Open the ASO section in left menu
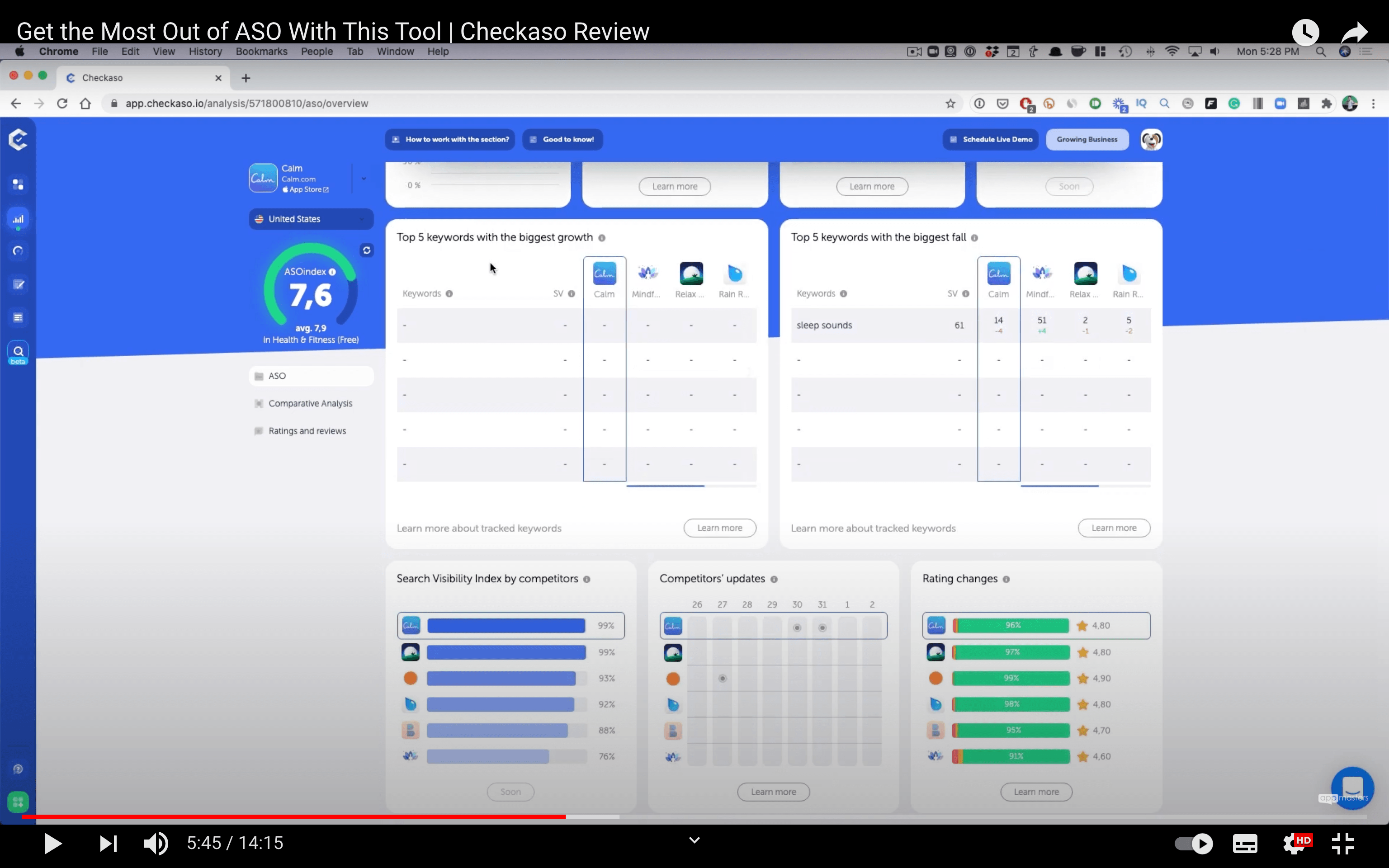The image size is (1389, 868). [x=311, y=376]
